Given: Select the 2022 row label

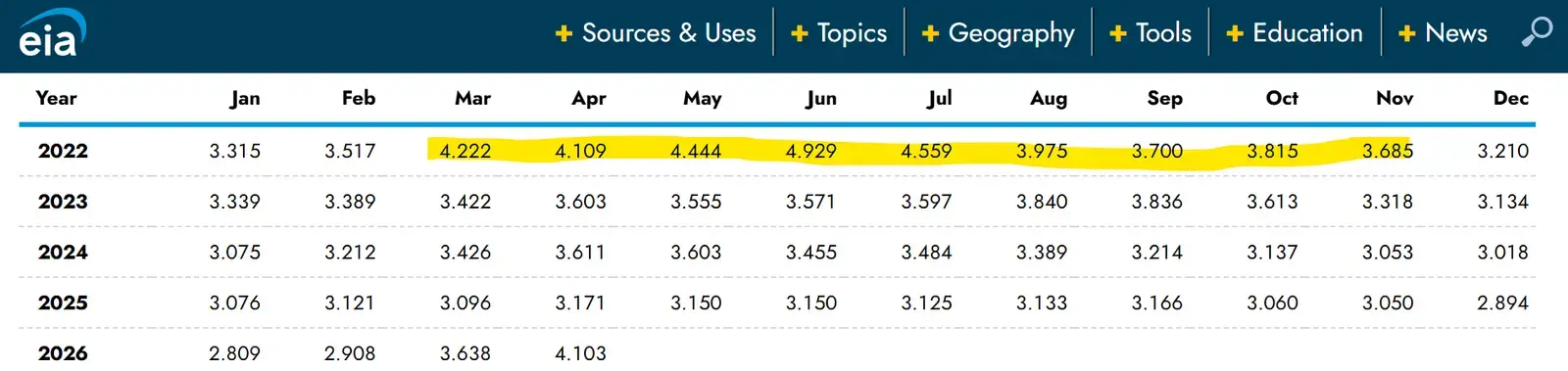Looking at the screenshot, I should coord(63,151).
